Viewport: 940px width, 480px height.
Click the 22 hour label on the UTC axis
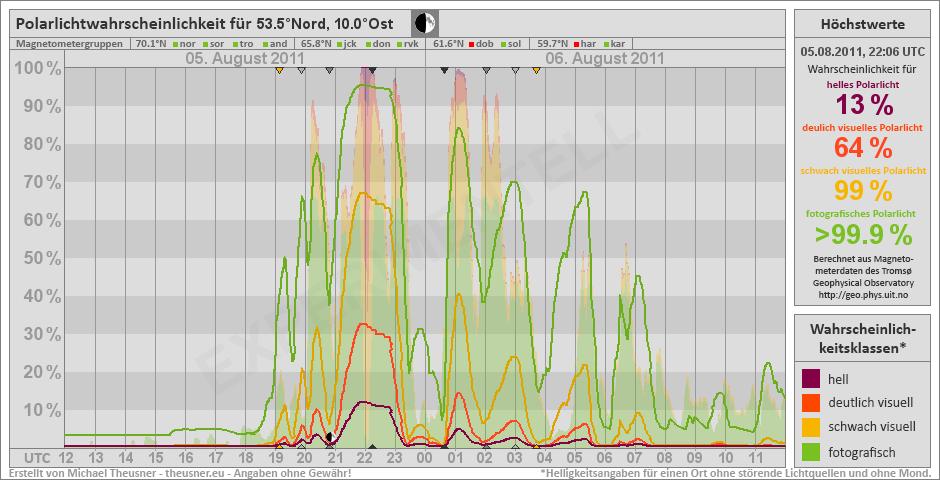366,457
